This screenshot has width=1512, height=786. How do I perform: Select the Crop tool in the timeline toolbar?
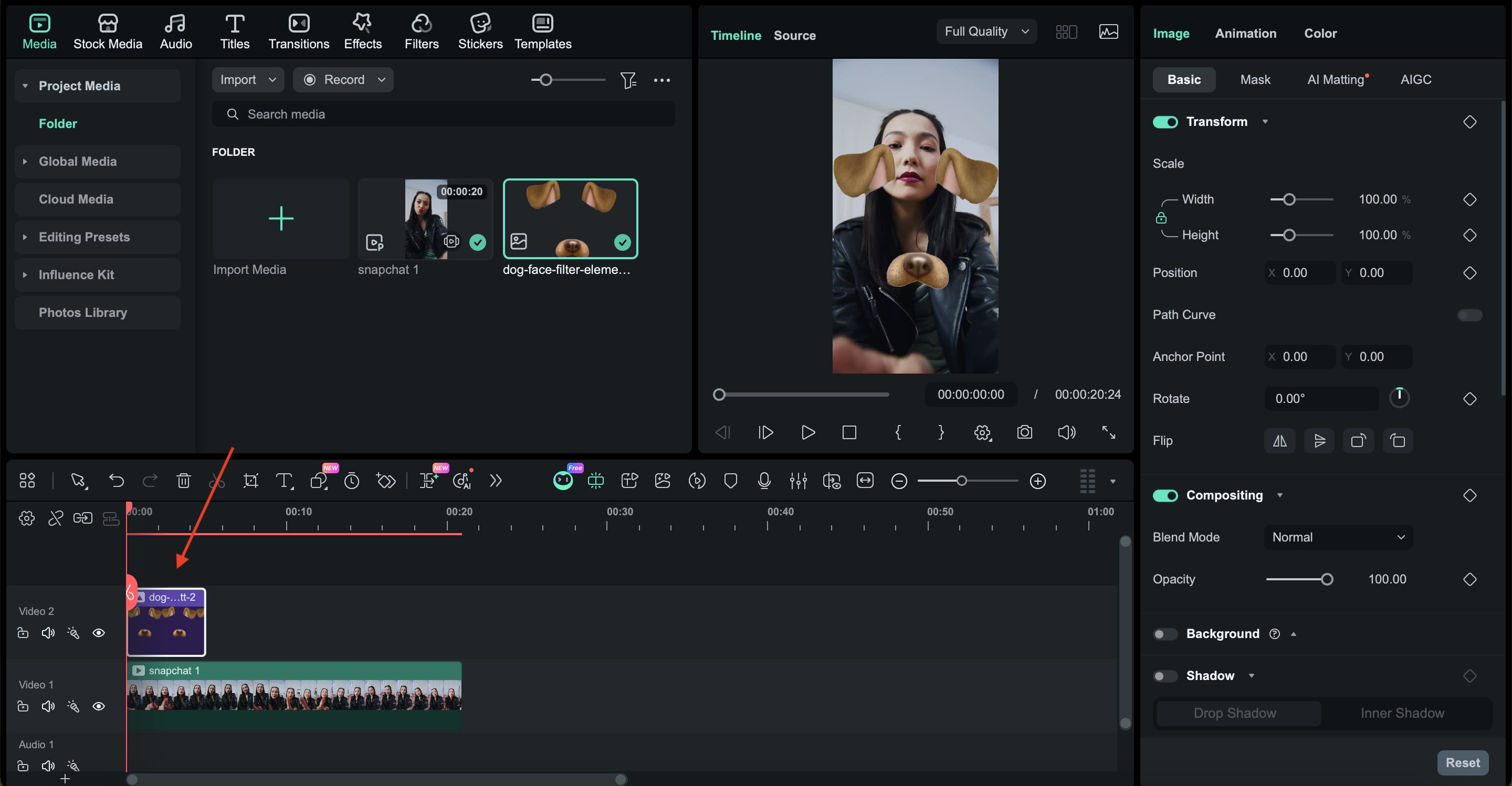(250, 481)
